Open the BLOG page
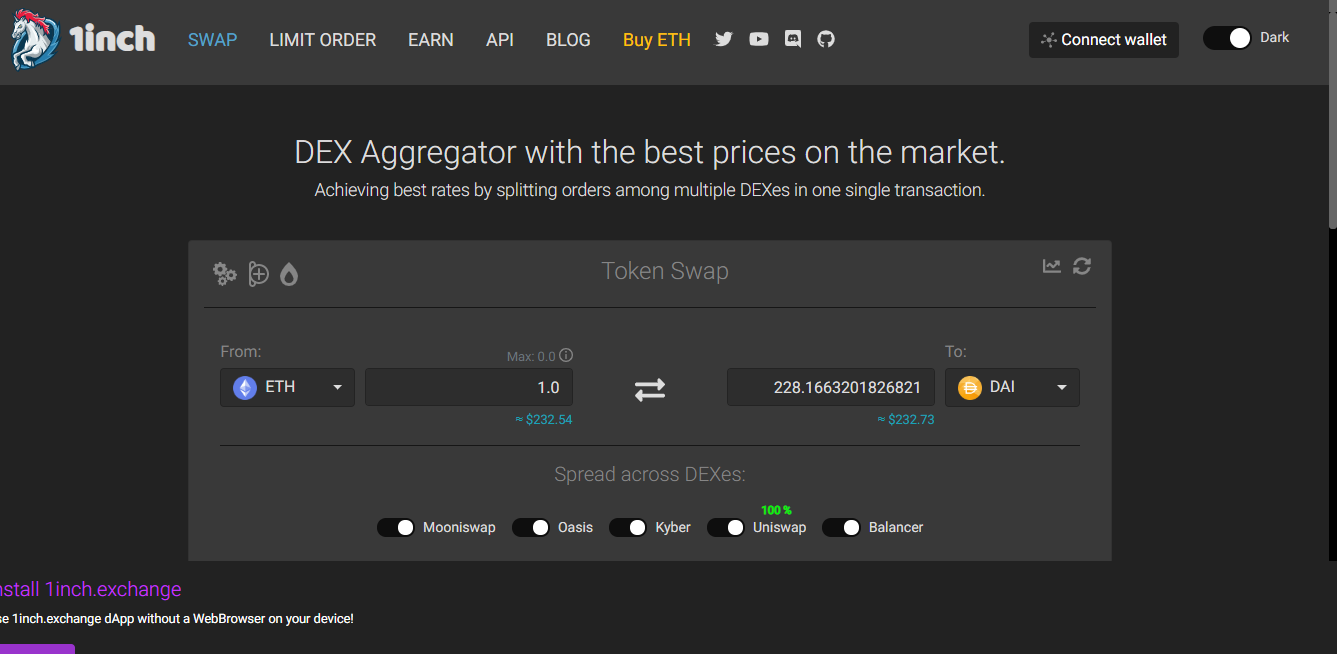Viewport: 1337px width, 654px height. click(x=568, y=40)
